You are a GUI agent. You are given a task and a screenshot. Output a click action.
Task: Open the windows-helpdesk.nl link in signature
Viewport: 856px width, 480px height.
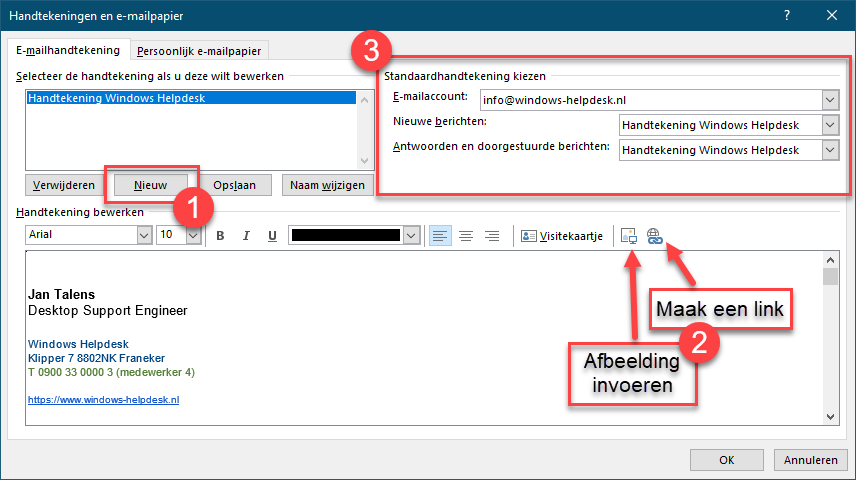coord(103,399)
